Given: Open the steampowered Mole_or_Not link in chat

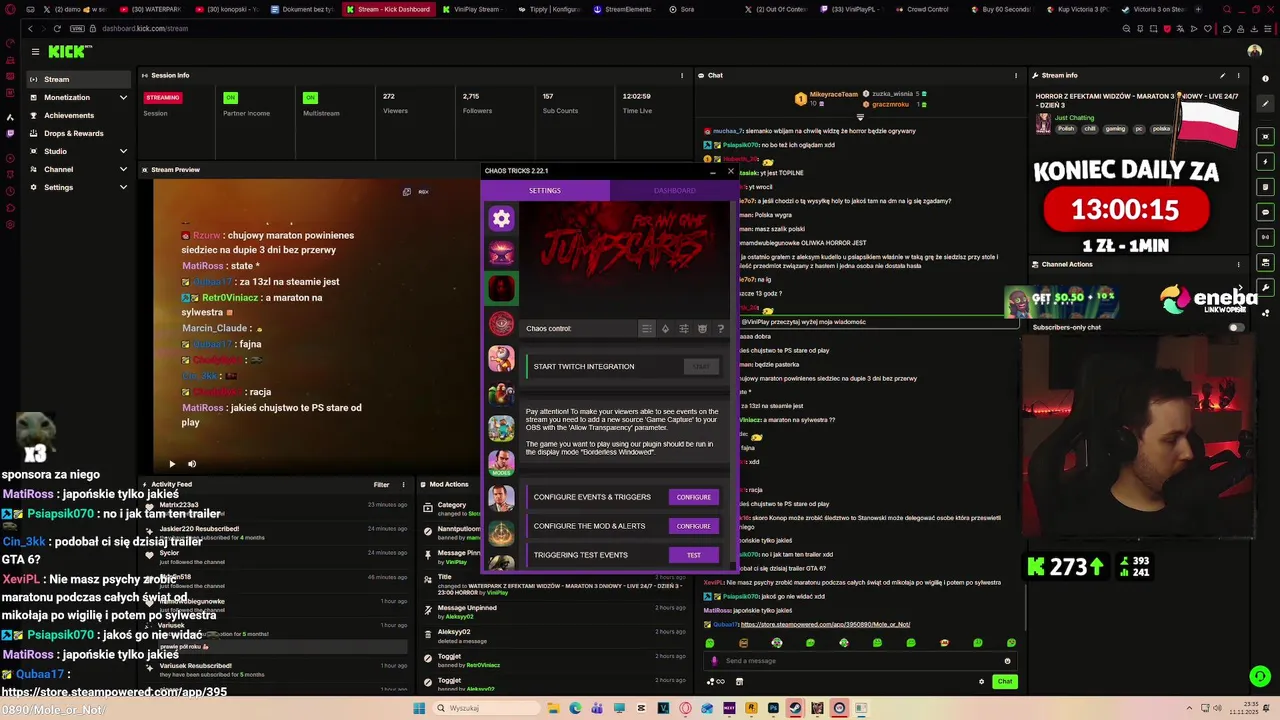Looking at the screenshot, I should point(825,624).
